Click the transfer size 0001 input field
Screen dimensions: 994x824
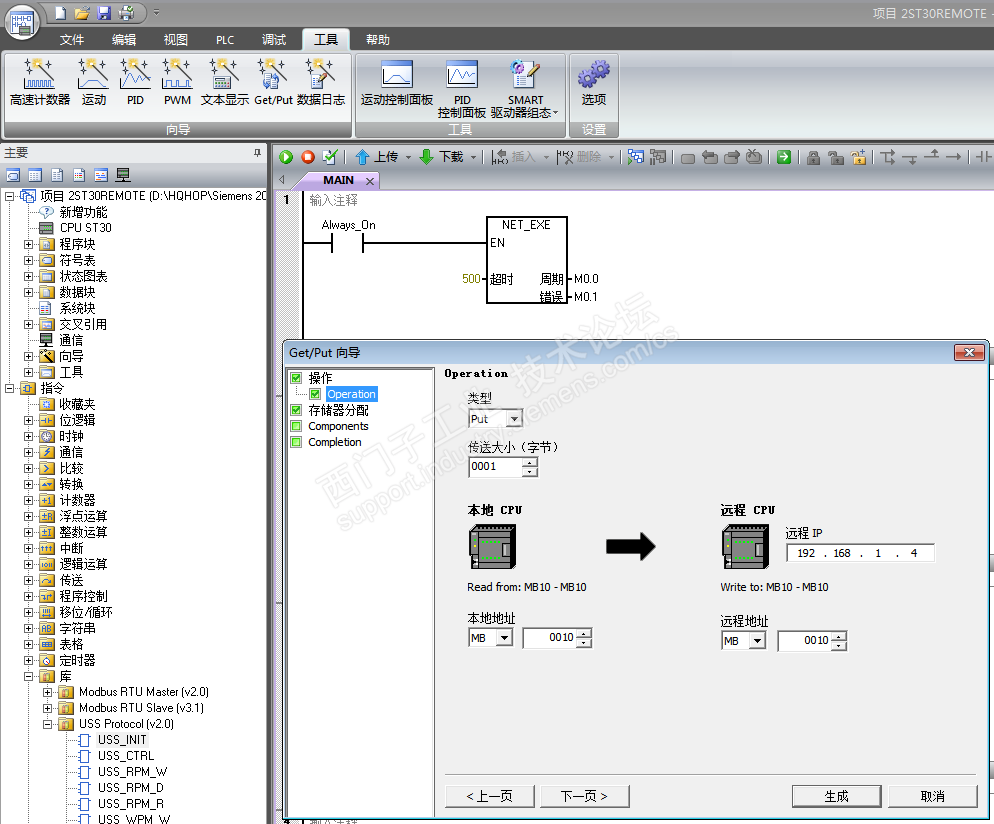point(495,467)
